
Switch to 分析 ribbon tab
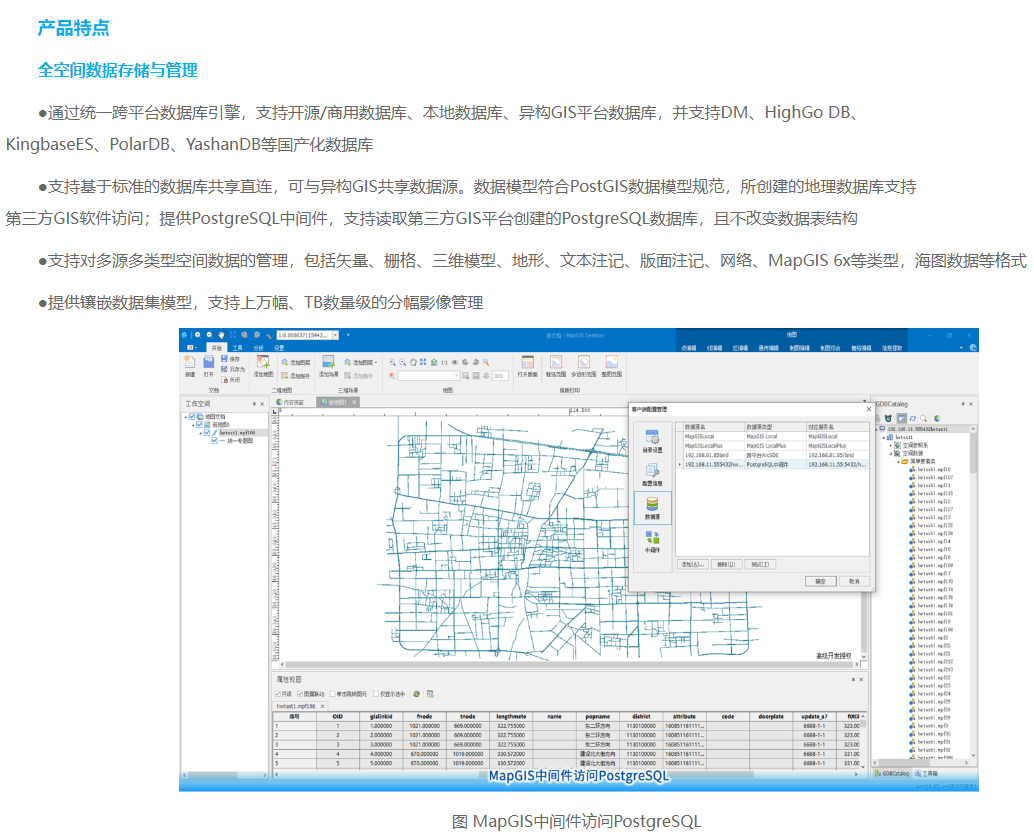[258, 348]
